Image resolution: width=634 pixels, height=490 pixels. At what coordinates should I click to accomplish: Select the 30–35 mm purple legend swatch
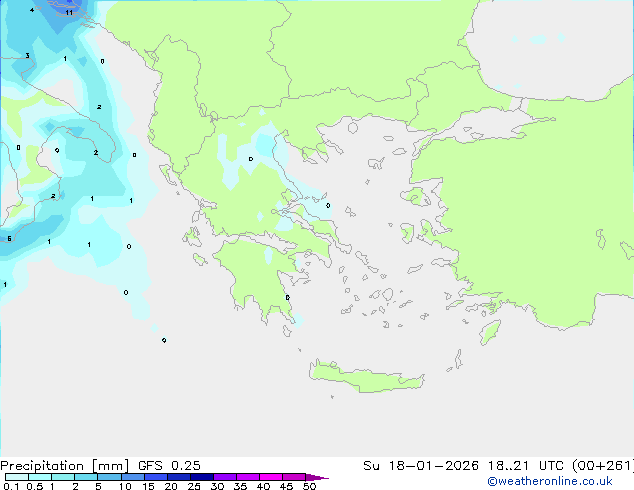tap(225, 477)
